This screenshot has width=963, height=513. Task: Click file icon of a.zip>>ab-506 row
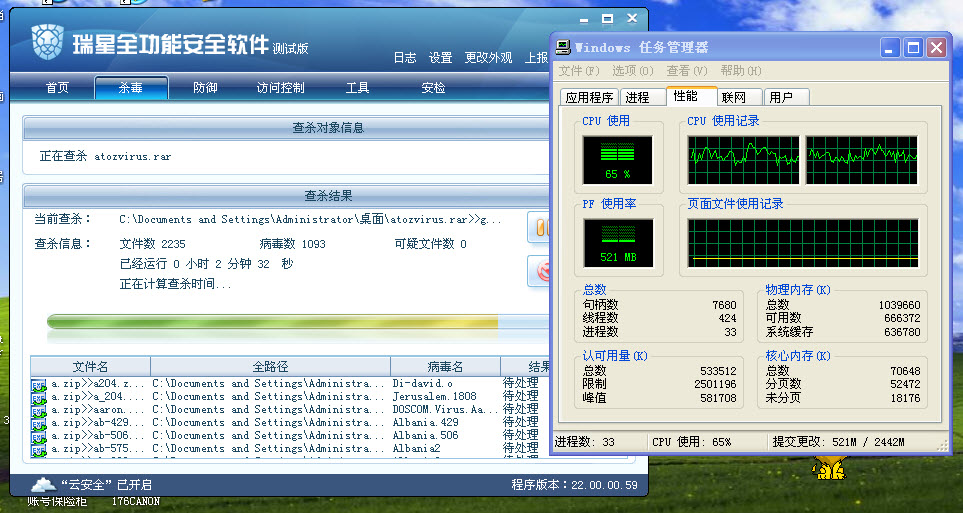(39, 436)
